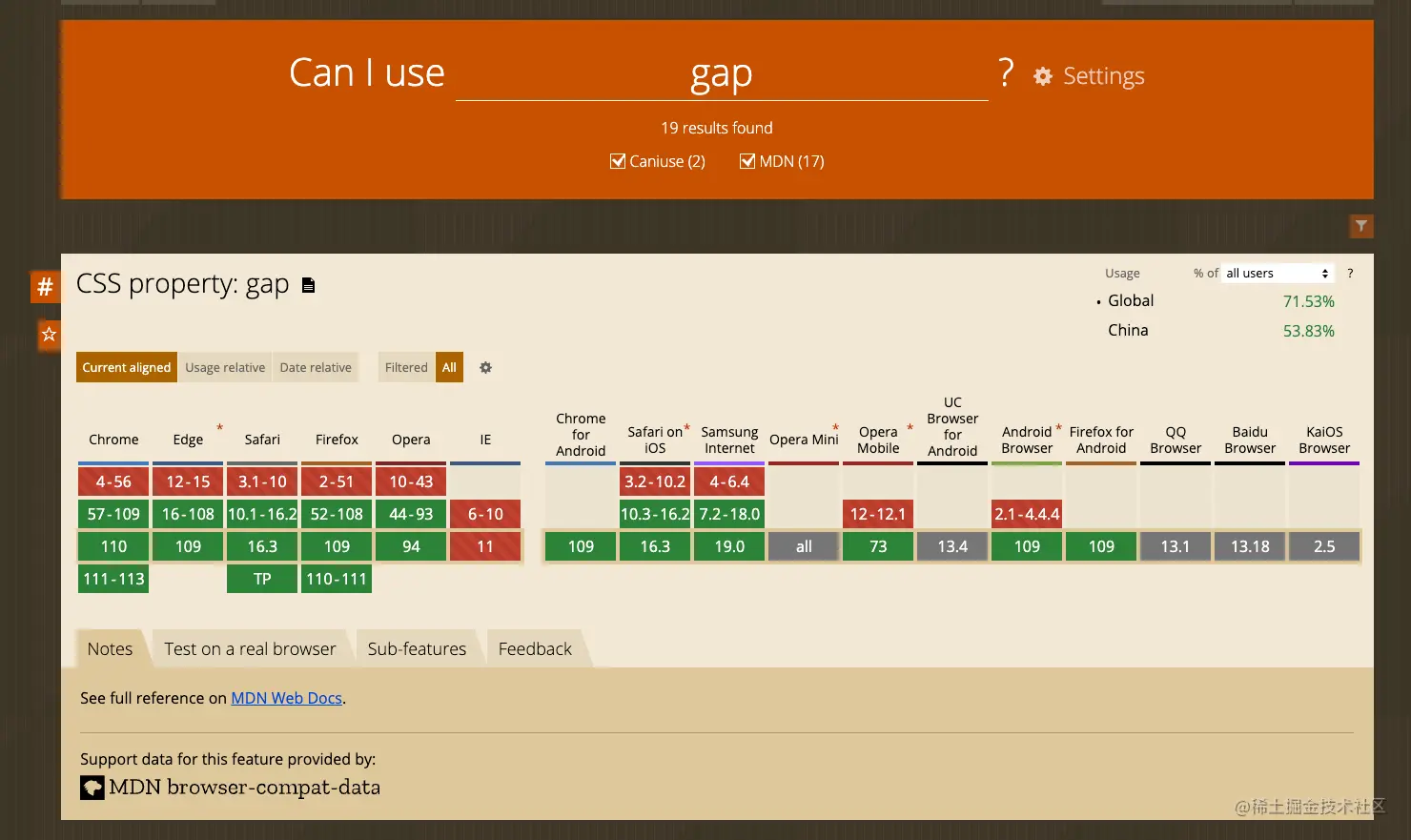Open table view options gear icon
The height and width of the screenshot is (840, 1411).
(x=485, y=367)
